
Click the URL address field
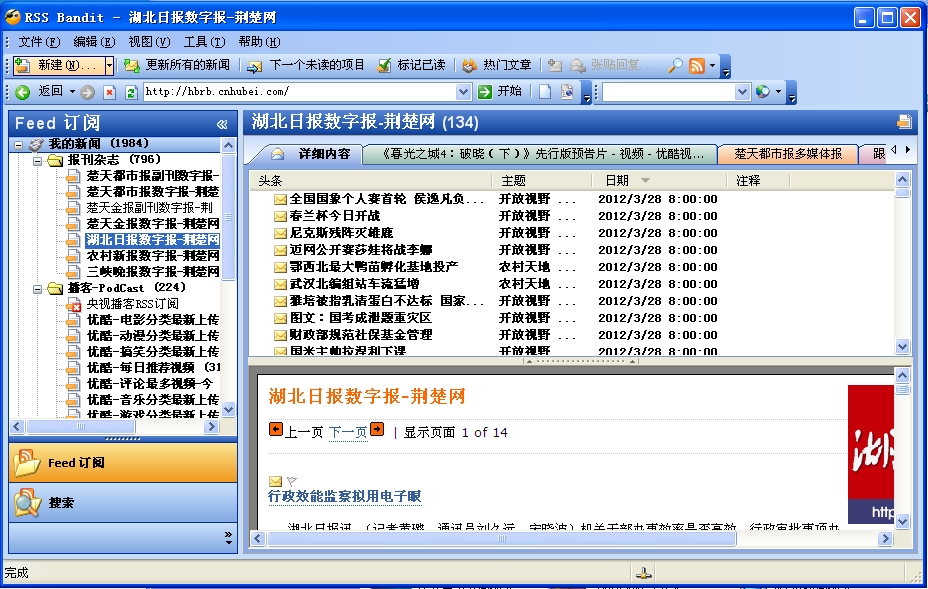click(x=299, y=92)
